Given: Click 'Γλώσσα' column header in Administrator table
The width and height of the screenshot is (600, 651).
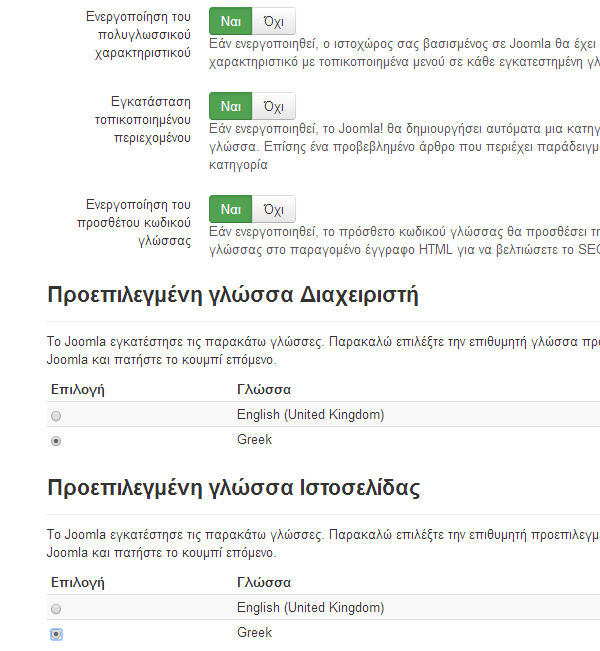Looking at the screenshot, I should pos(264,389).
